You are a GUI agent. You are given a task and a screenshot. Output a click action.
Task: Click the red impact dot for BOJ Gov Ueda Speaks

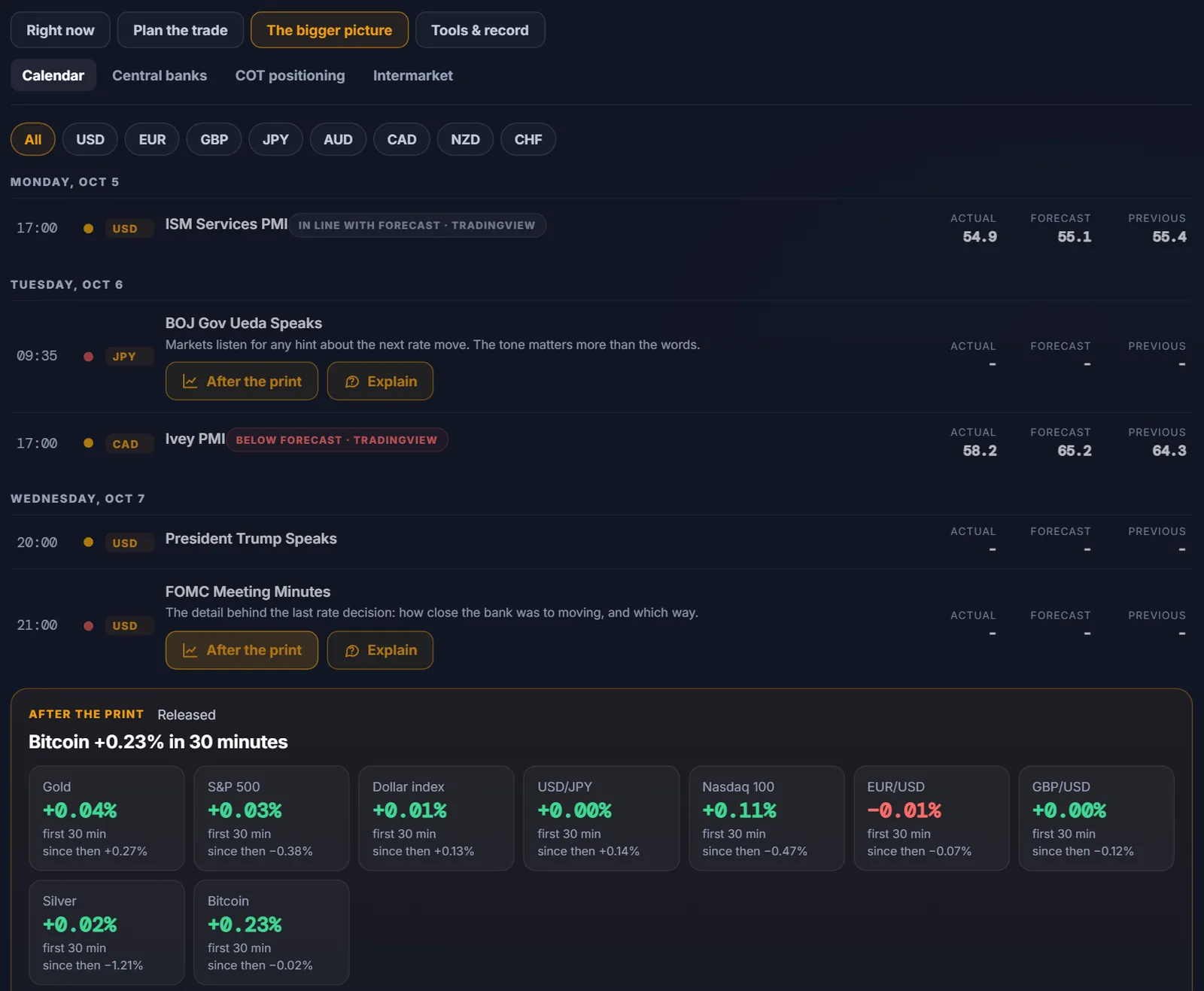pyautogui.click(x=88, y=356)
